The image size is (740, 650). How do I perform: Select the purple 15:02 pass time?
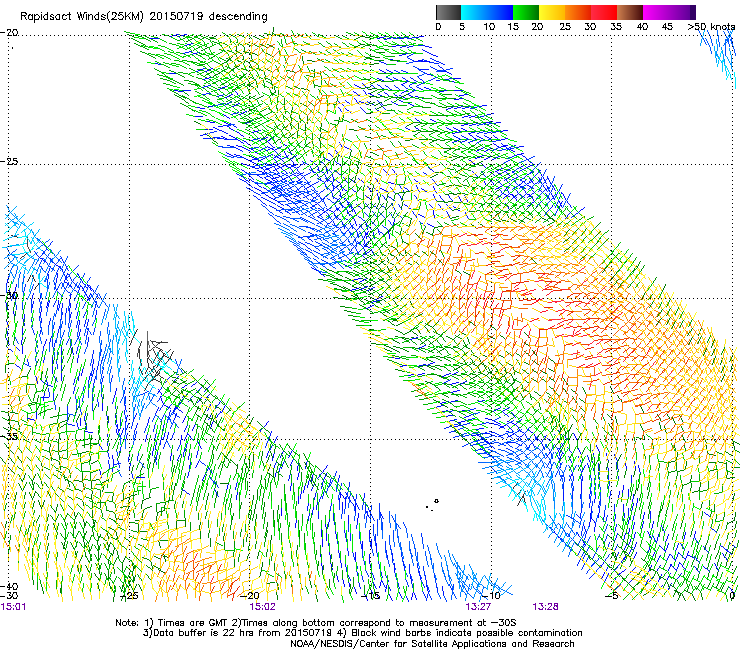tap(262, 607)
